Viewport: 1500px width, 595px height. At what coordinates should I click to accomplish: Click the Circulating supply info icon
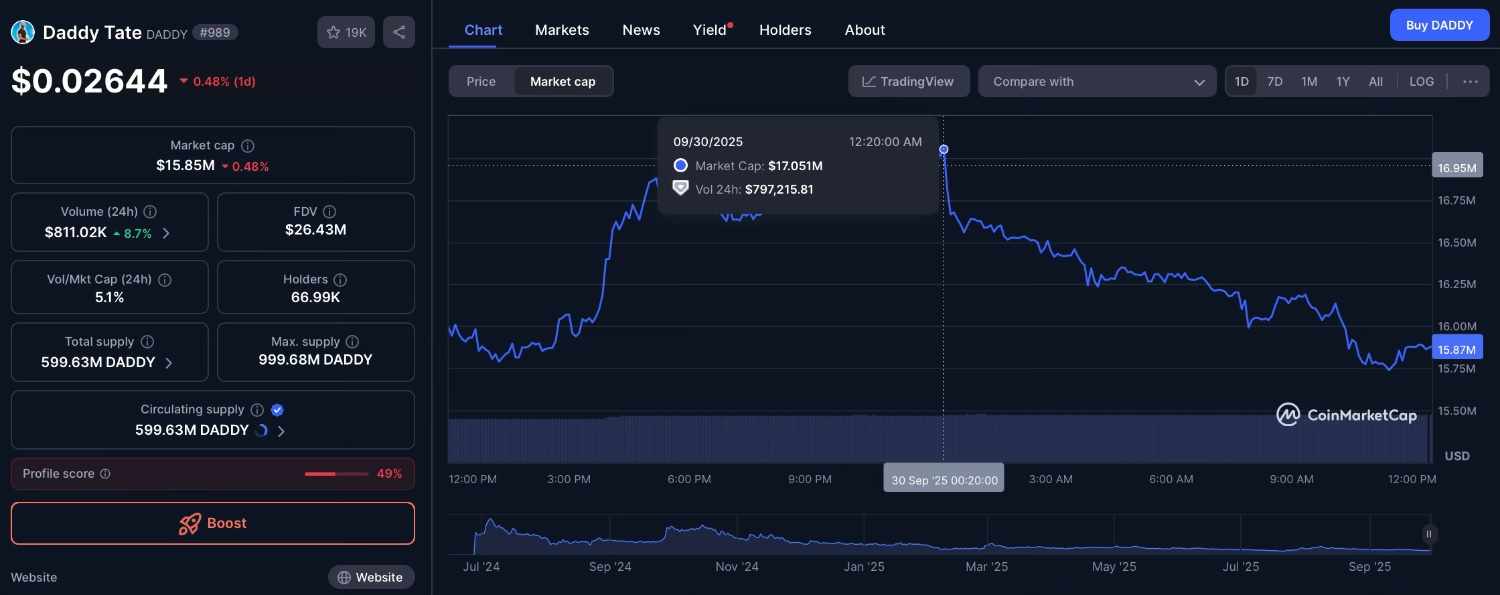pos(257,410)
